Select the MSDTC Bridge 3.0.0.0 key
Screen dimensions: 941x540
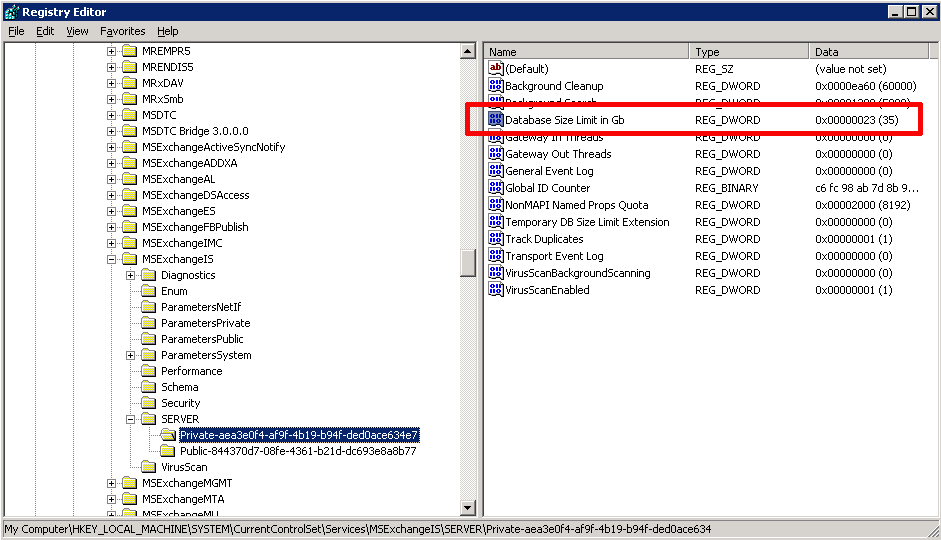coord(194,131)
